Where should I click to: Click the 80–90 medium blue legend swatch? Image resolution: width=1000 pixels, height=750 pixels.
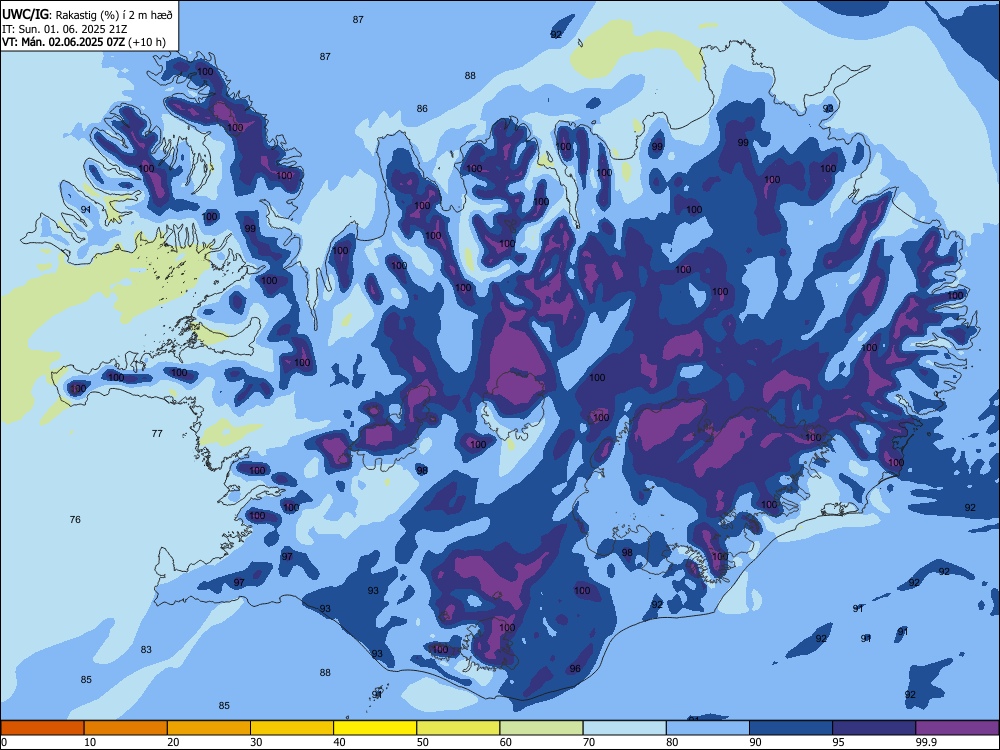708,728
